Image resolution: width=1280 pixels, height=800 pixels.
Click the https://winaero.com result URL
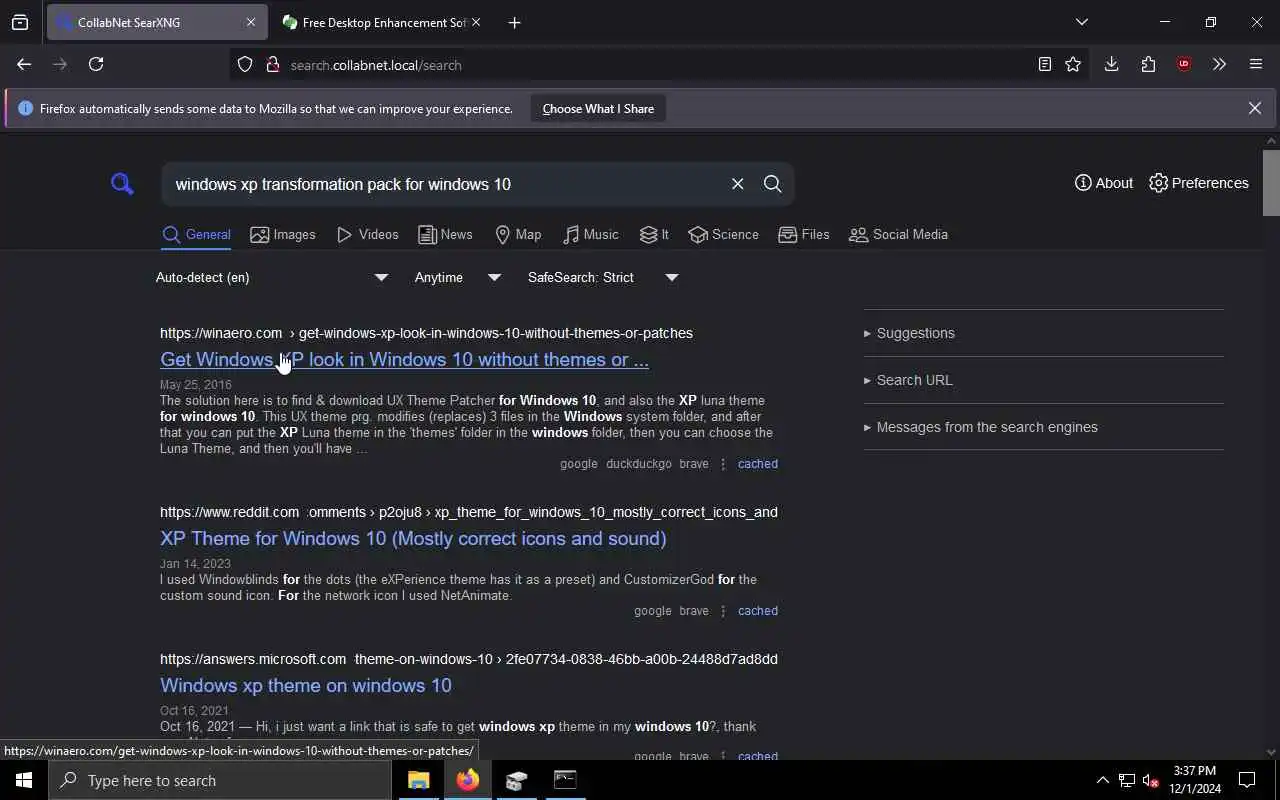click(x=426, y=333)
